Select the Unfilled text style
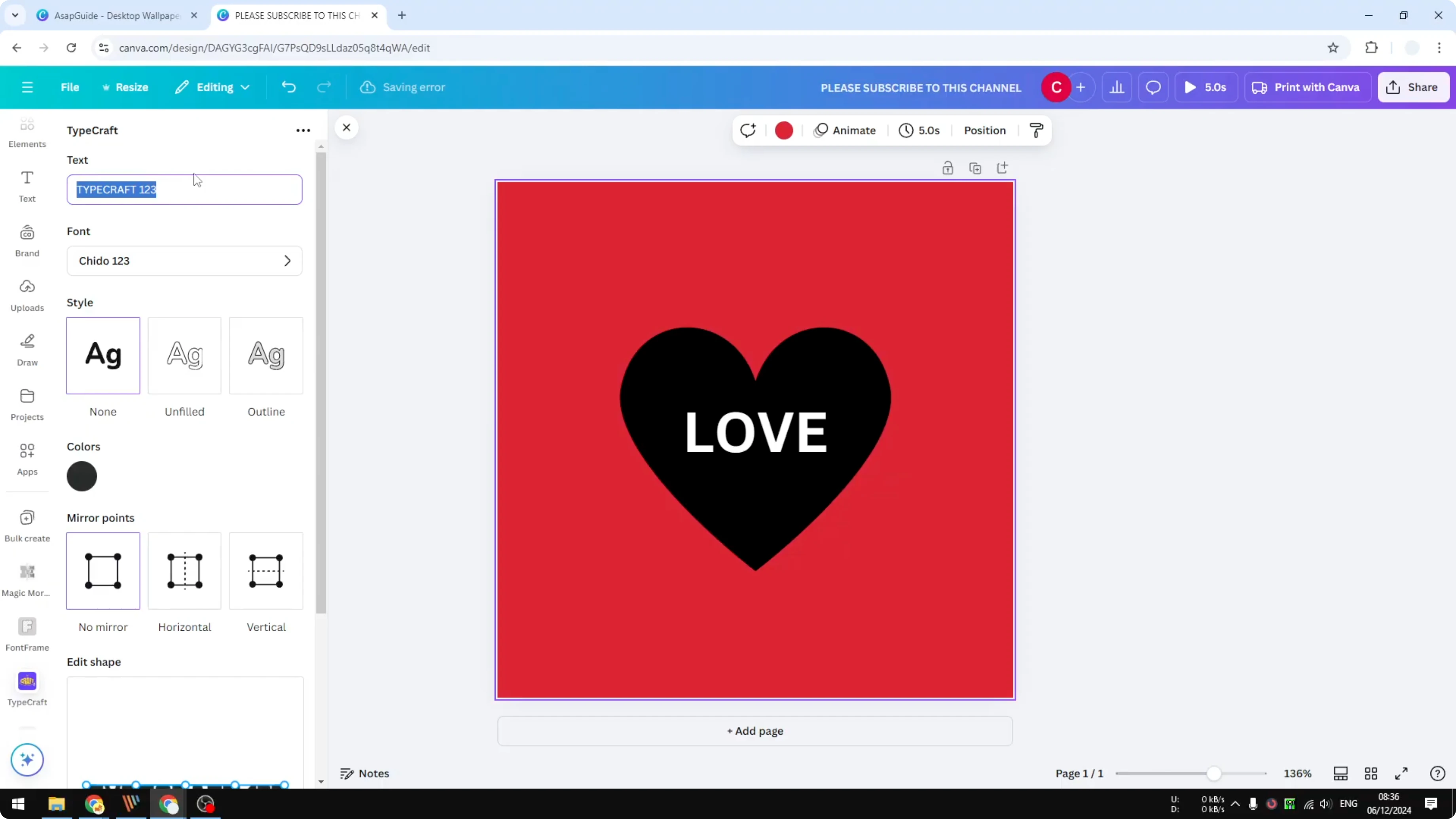 point(184,356)
